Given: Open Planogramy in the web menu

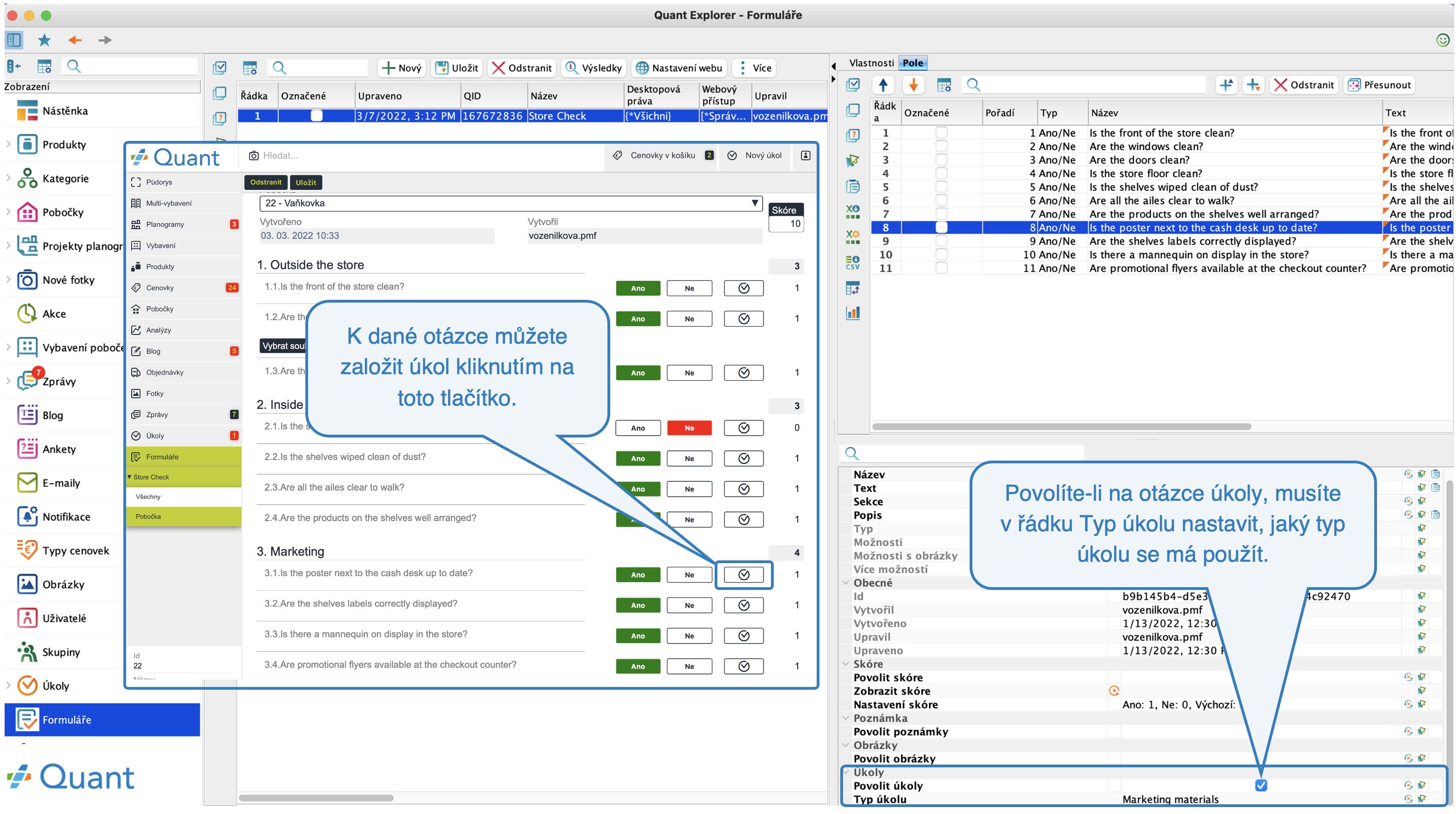Looking at the screenshot, I should [x=184, y=225].
